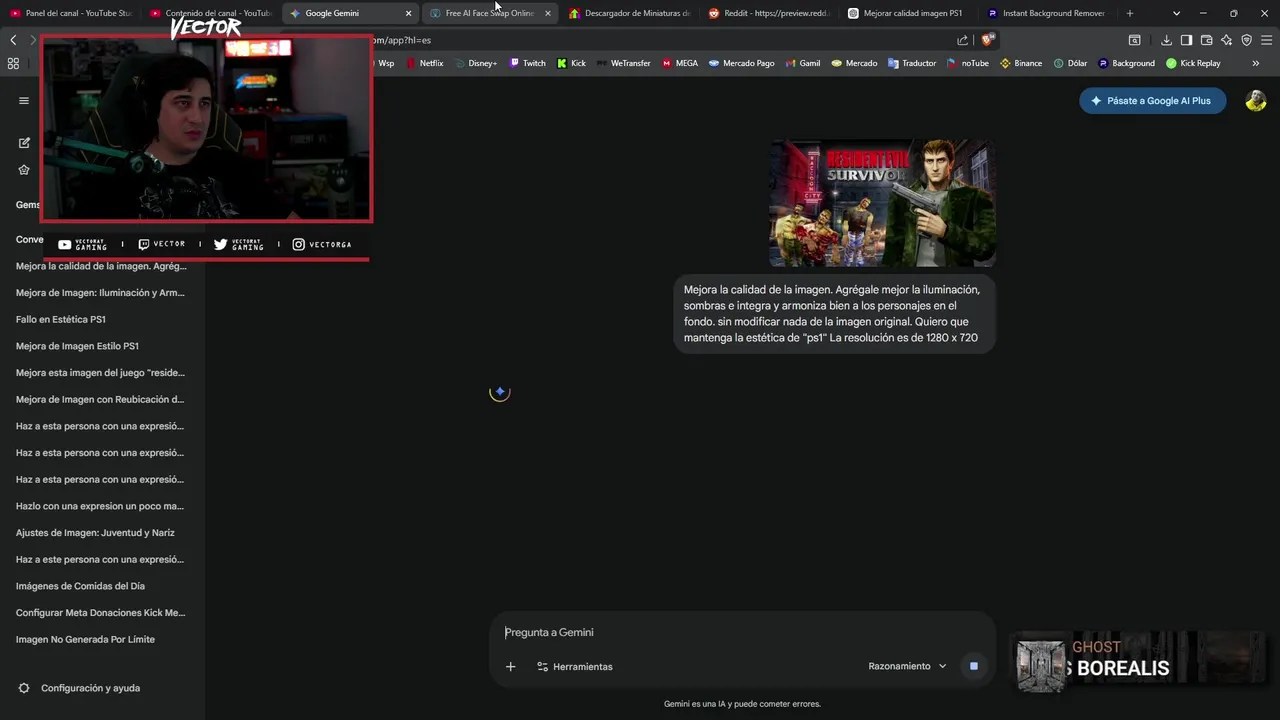Open conversation 'Mejora de Imagen: Iluminación y Arm...'
This screenshot has width=1280, height=720.
(x=100, y=293)
